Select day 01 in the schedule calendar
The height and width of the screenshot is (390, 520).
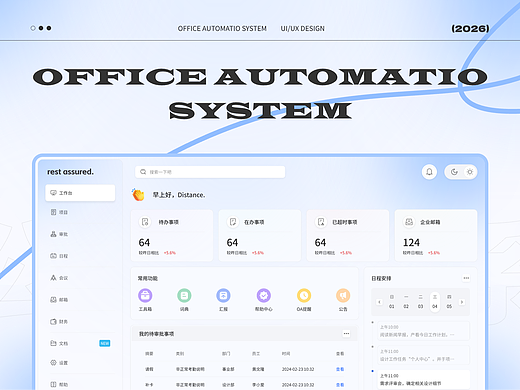[392, 302]
